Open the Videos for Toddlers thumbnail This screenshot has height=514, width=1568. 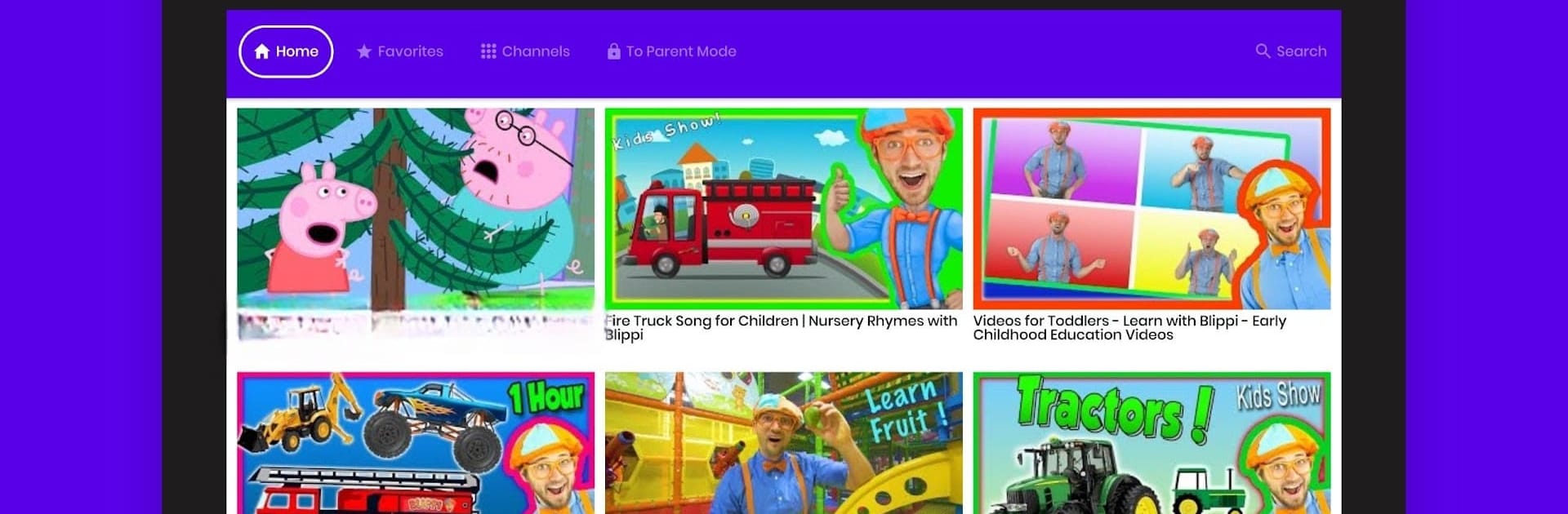[x=1151, y=209]
